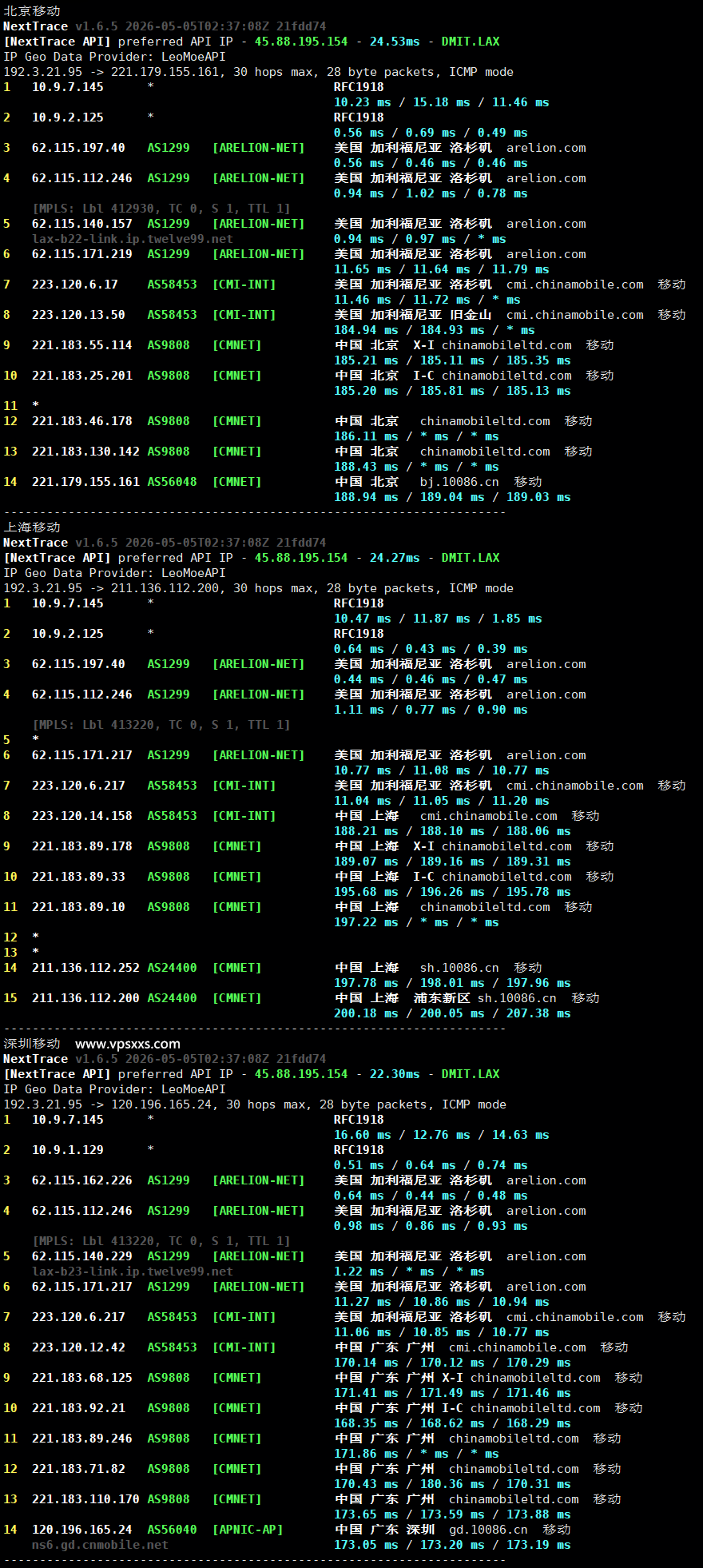Click hostname lax-b22-link.ip.twelve99.net

tap(133, 239)
